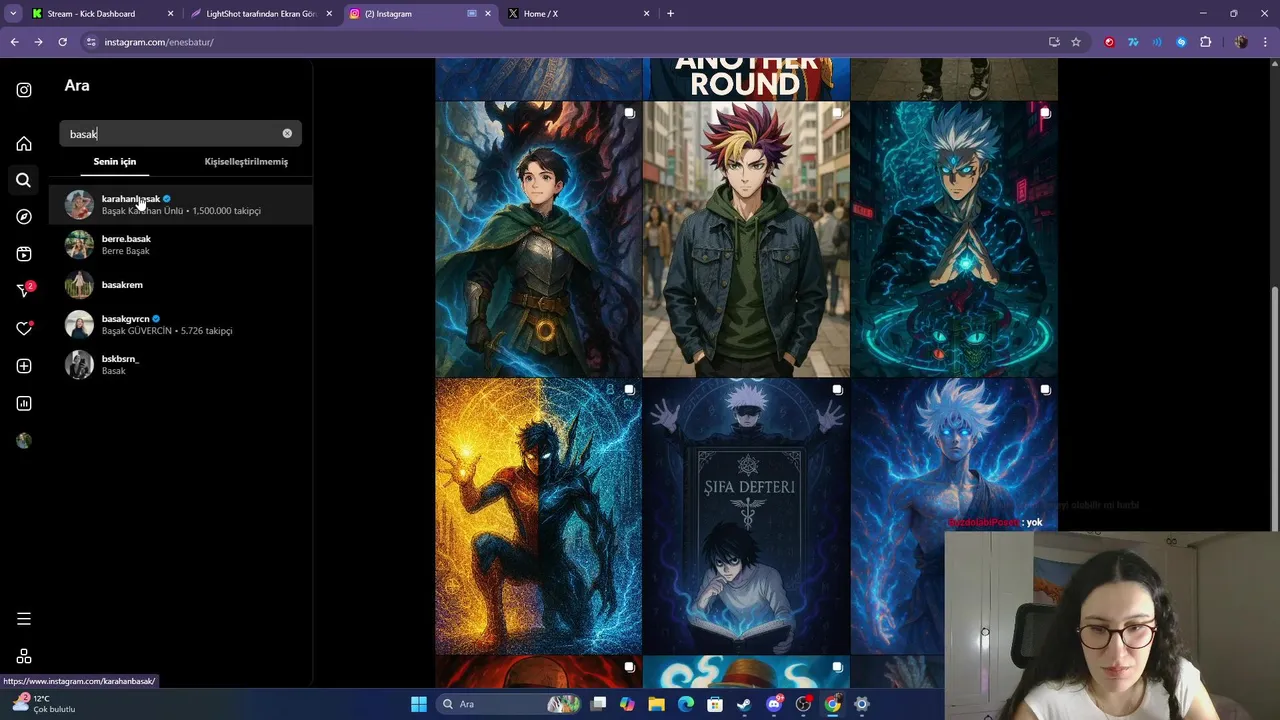Switch to 'Senin için' tab
Screen dimensions: 1280x720
(115, 162)
